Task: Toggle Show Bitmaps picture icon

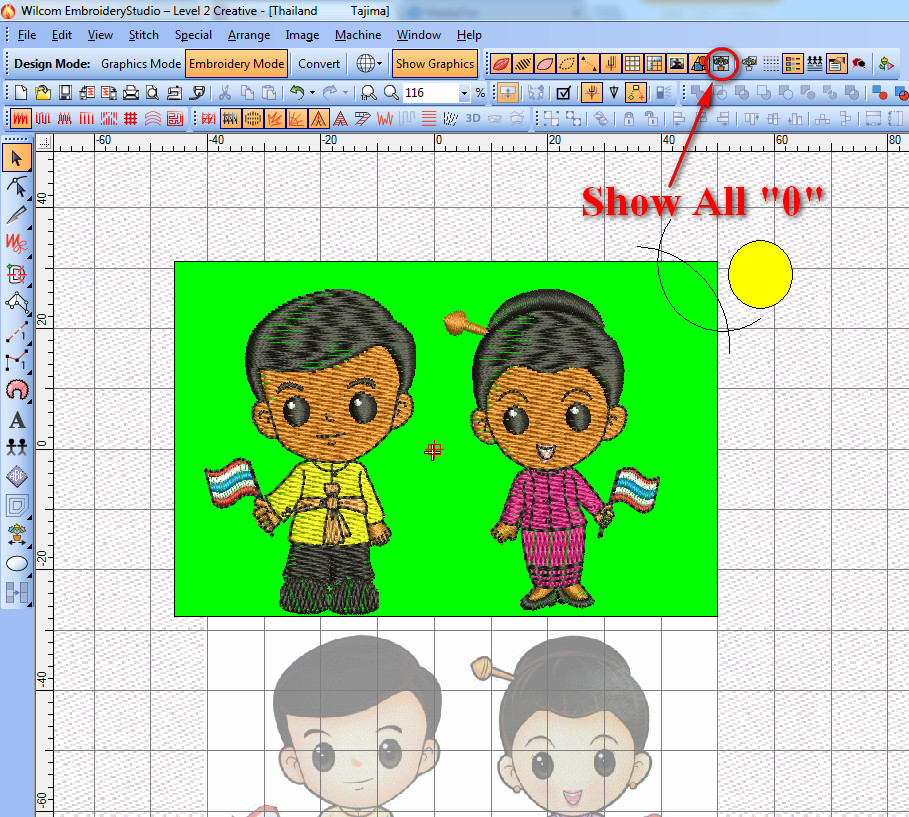Action: pyautogui.click(x=677, y=64)
